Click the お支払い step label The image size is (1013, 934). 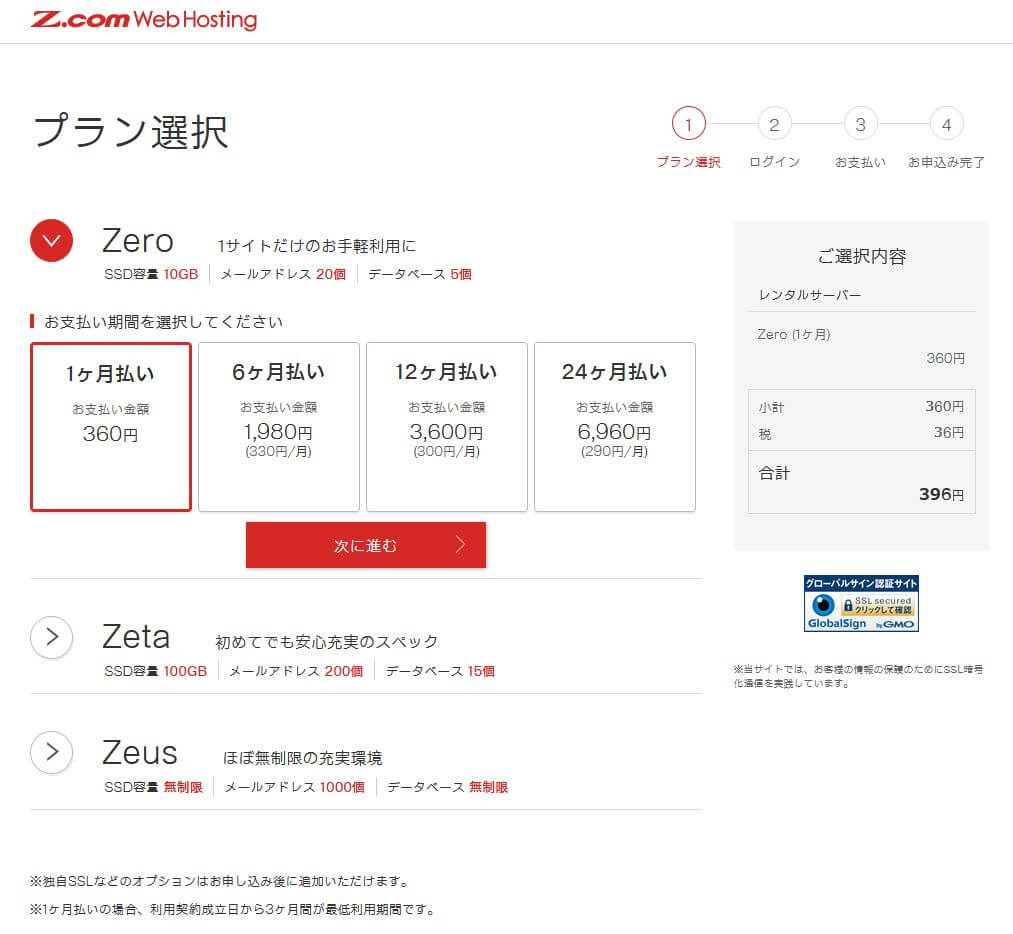[x=860, y=162]
